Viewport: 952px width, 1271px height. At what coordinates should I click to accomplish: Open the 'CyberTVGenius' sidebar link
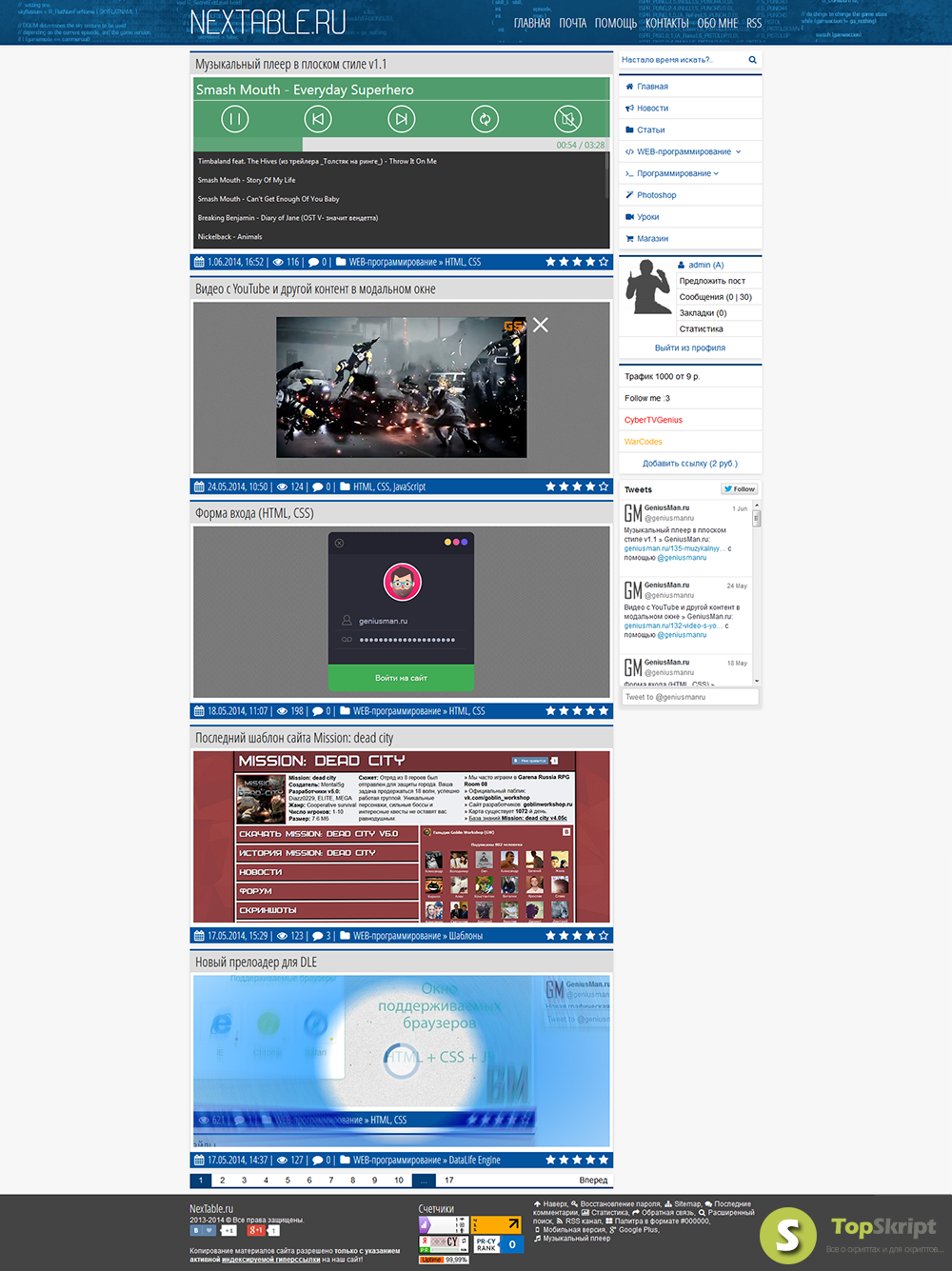pyautogui.click(x=653, y=420)
